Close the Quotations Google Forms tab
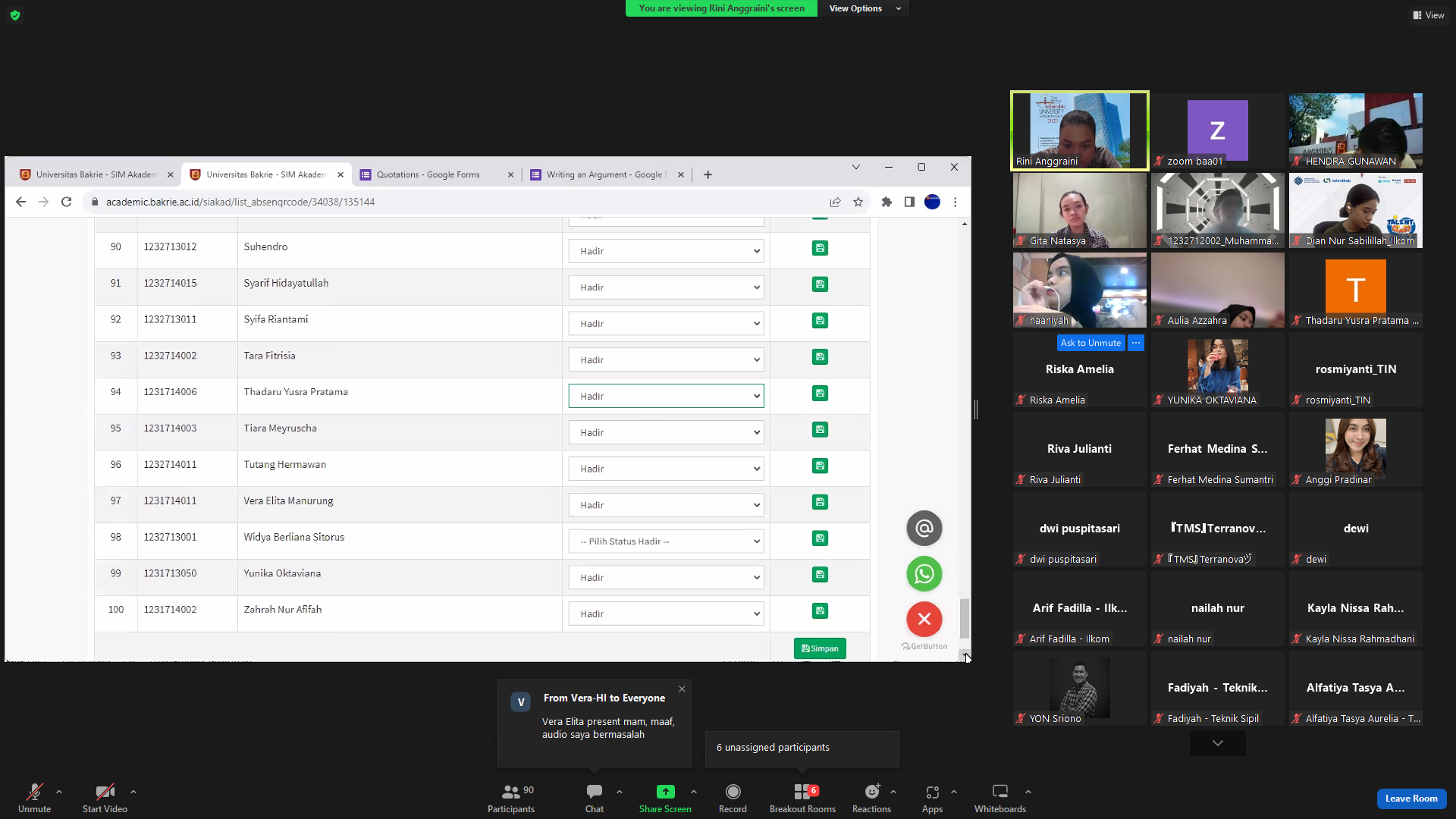Viewport: 1456px width, 819px height. [x=510, y=174]
